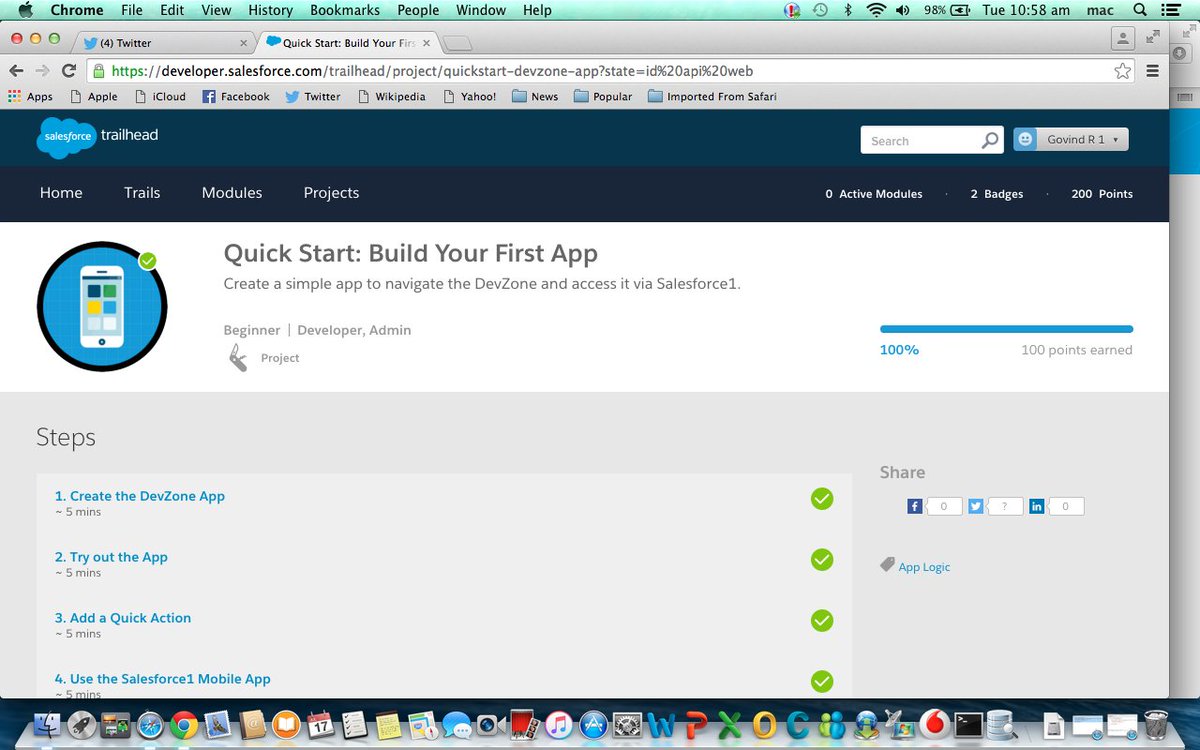Click the Chrome profile person button
This screenshot has height=750, width=1200.
[x=1123, y=38]
